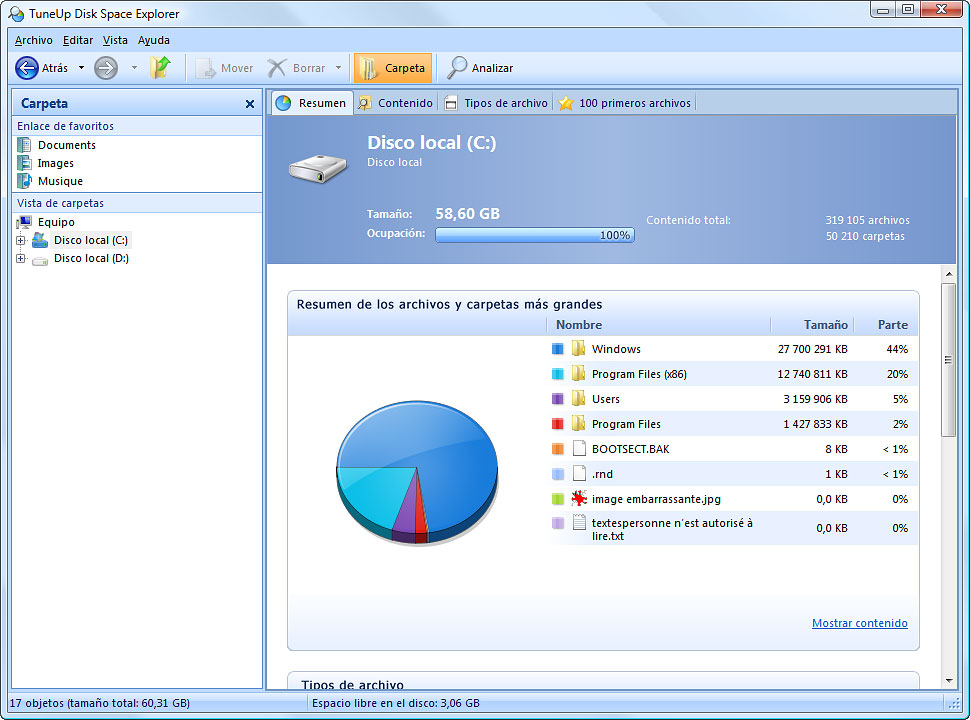
Task: Click the Documents folder icon
Action: 24,145
